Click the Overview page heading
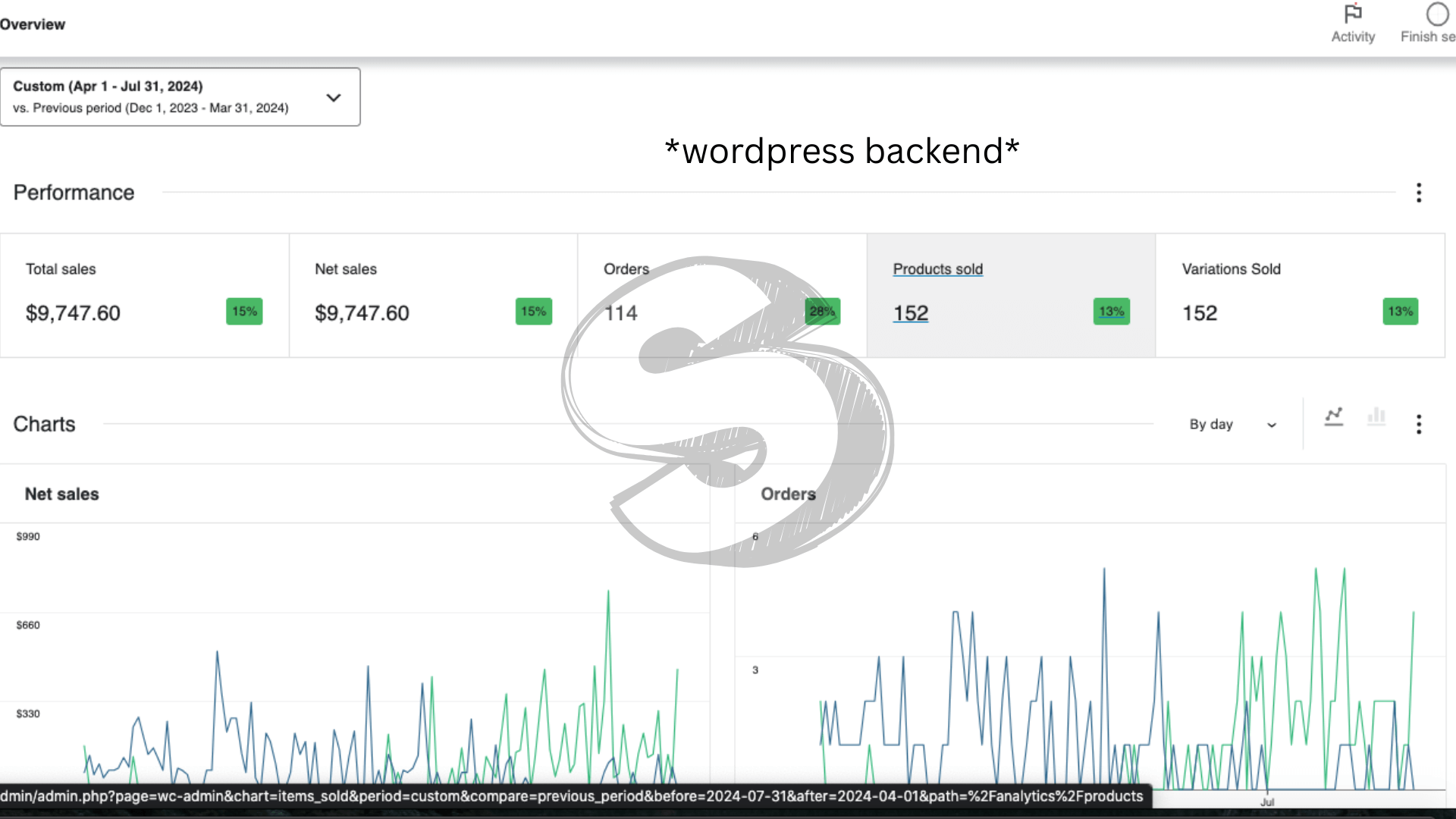 click(33, 24)
